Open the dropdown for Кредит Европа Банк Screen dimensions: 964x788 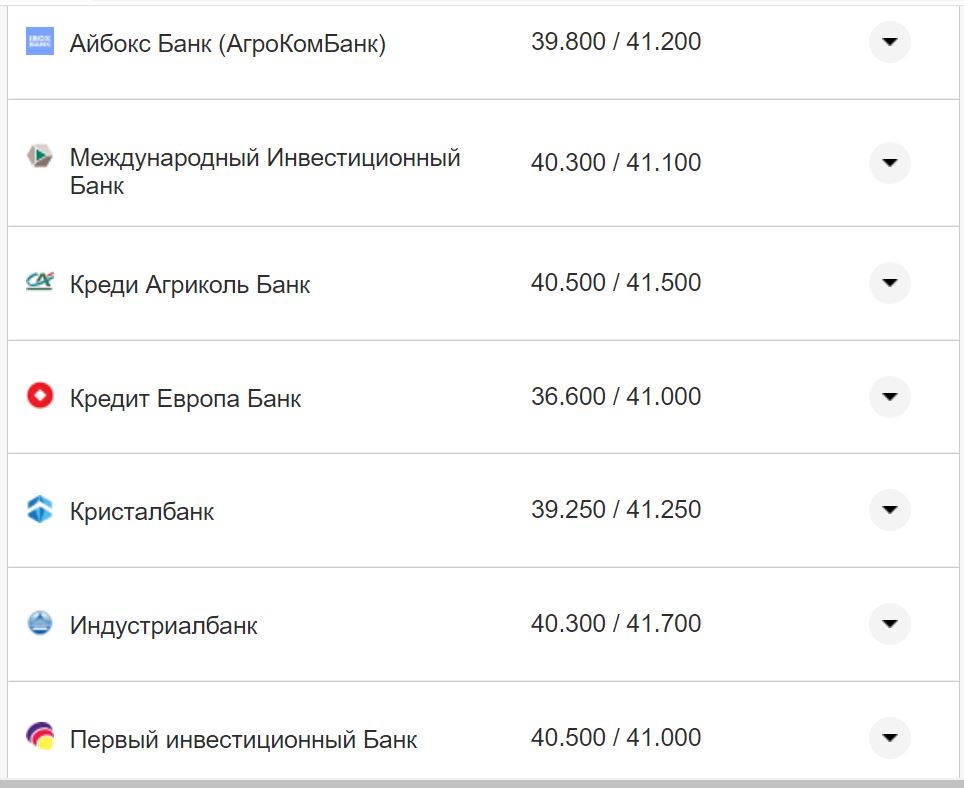[889, 396]
